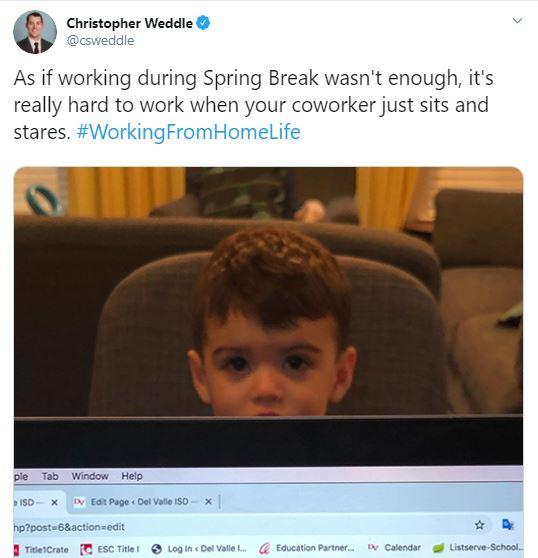
Task: Open the Education Partner bookmark
Action: coord(307,548)
